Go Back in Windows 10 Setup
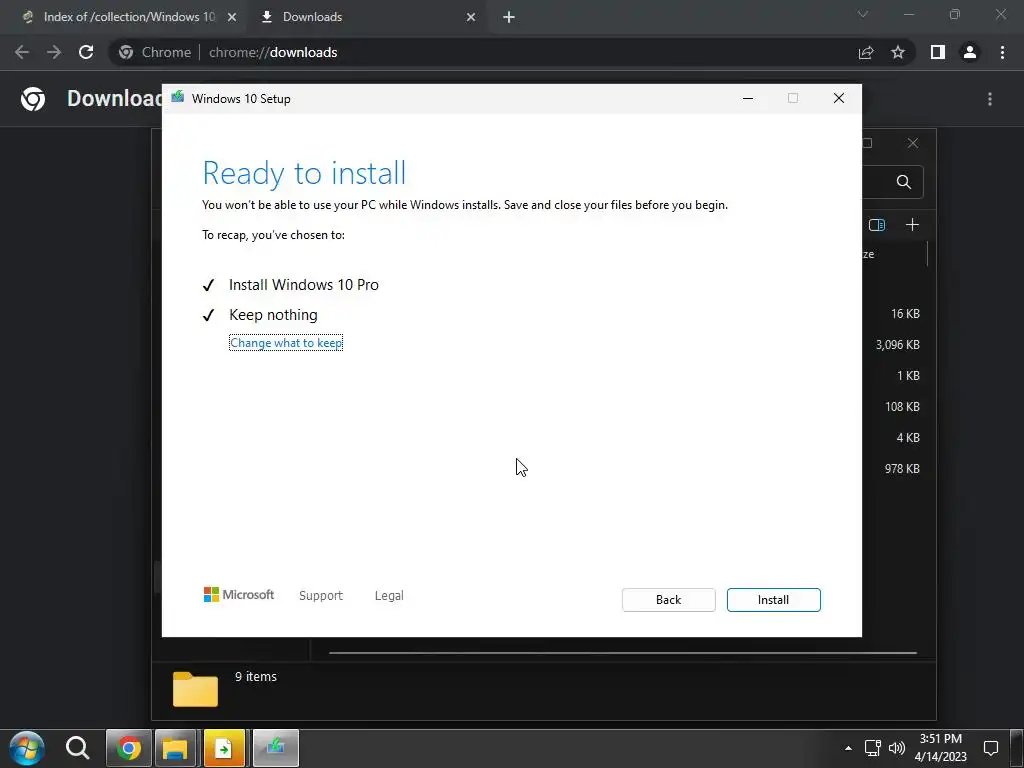Viewport: 1024px width, 768px height. tap(668, 600)
